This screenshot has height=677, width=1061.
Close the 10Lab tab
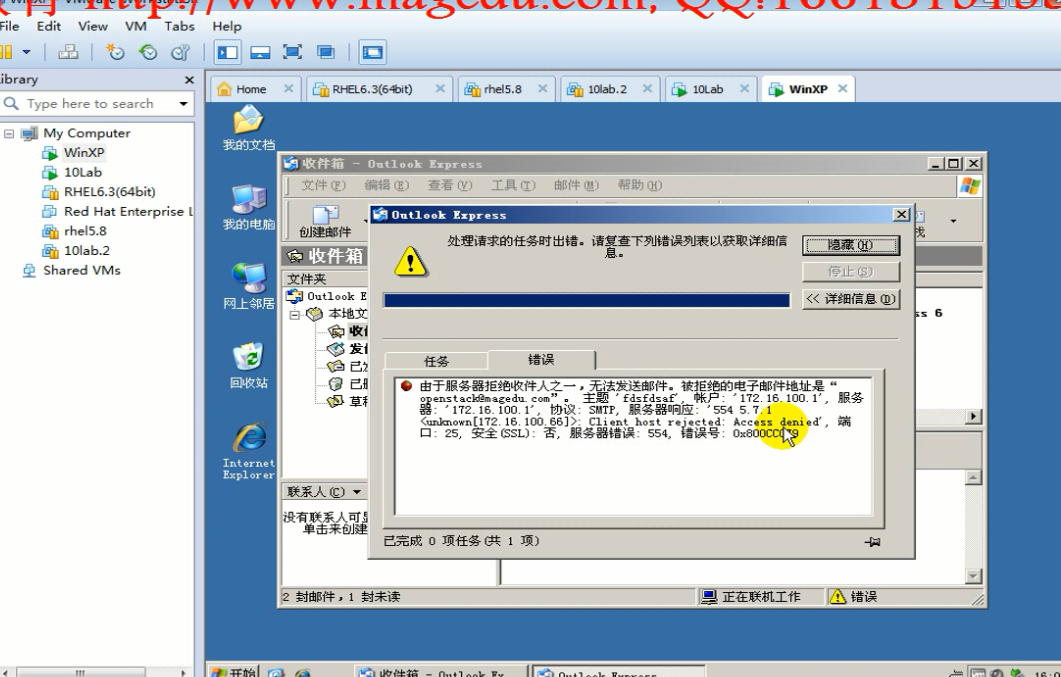(x=744, y=89)
